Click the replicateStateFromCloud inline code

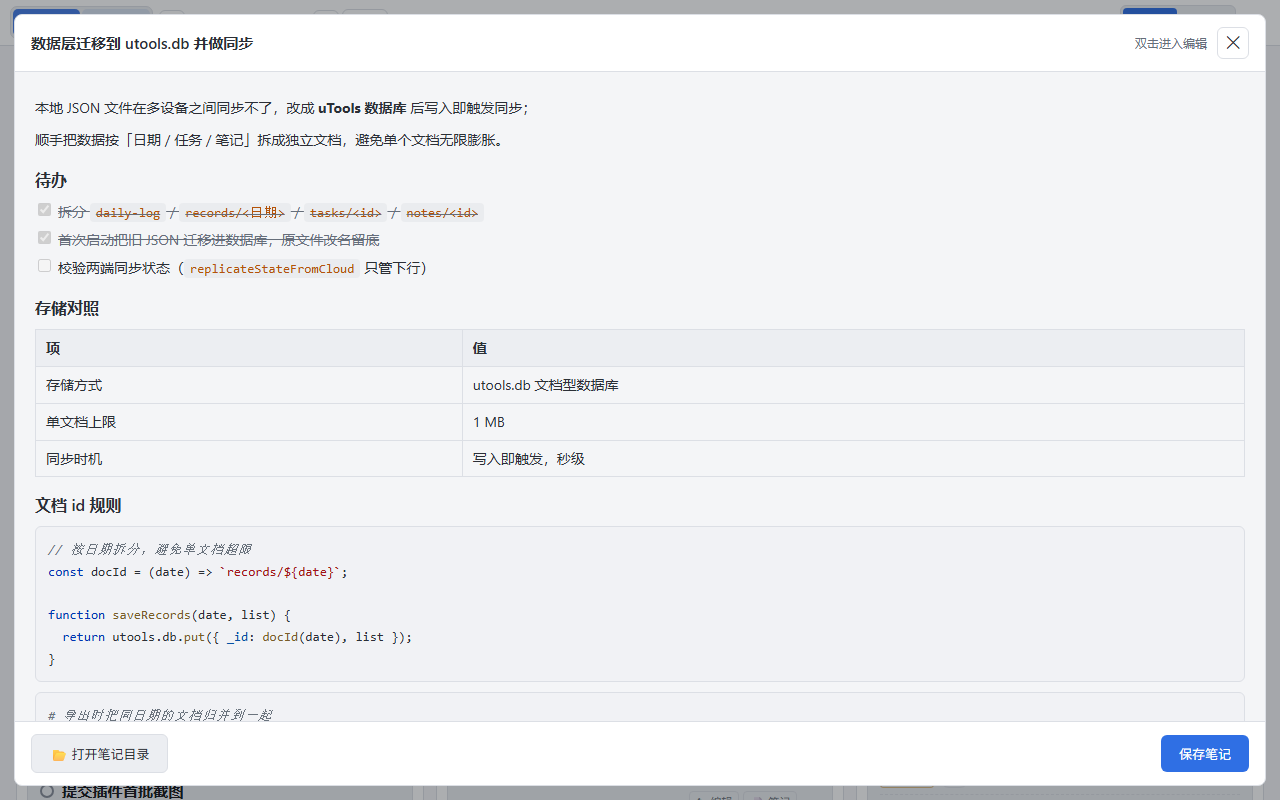tap(272, 269)
